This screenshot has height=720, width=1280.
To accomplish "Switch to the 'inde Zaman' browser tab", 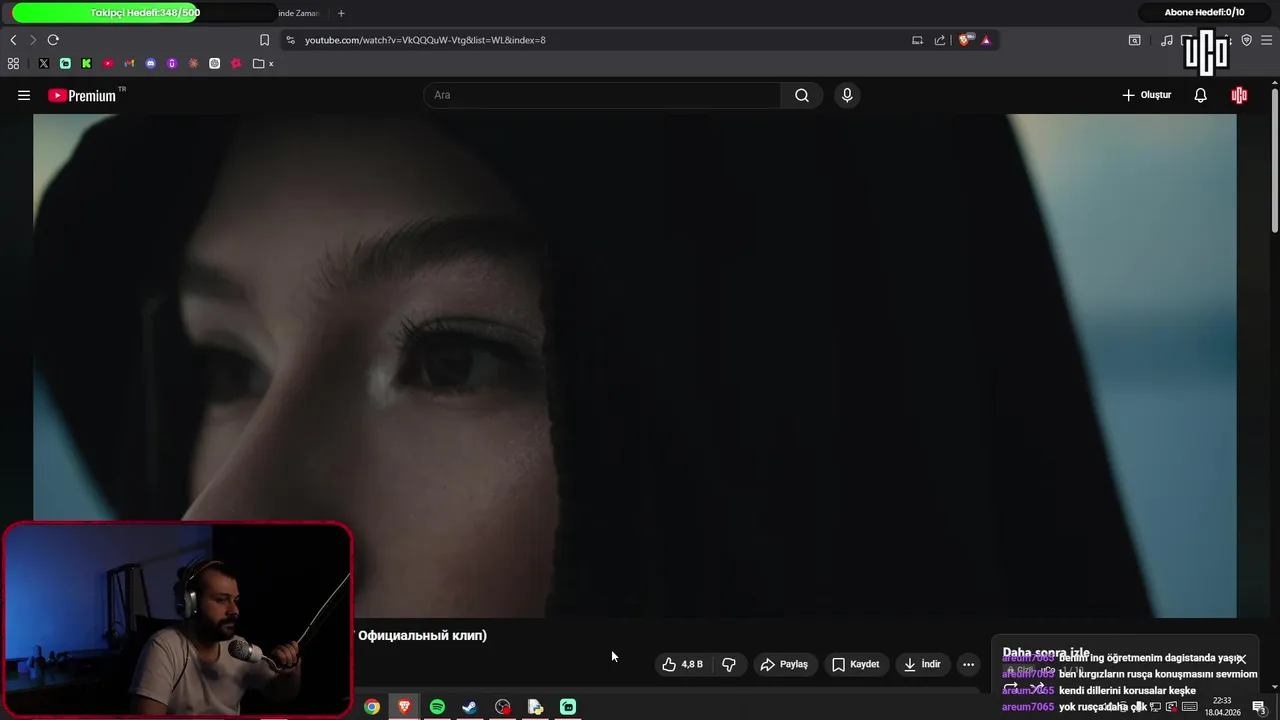I will pyautogui.click(x=298, y=13).
